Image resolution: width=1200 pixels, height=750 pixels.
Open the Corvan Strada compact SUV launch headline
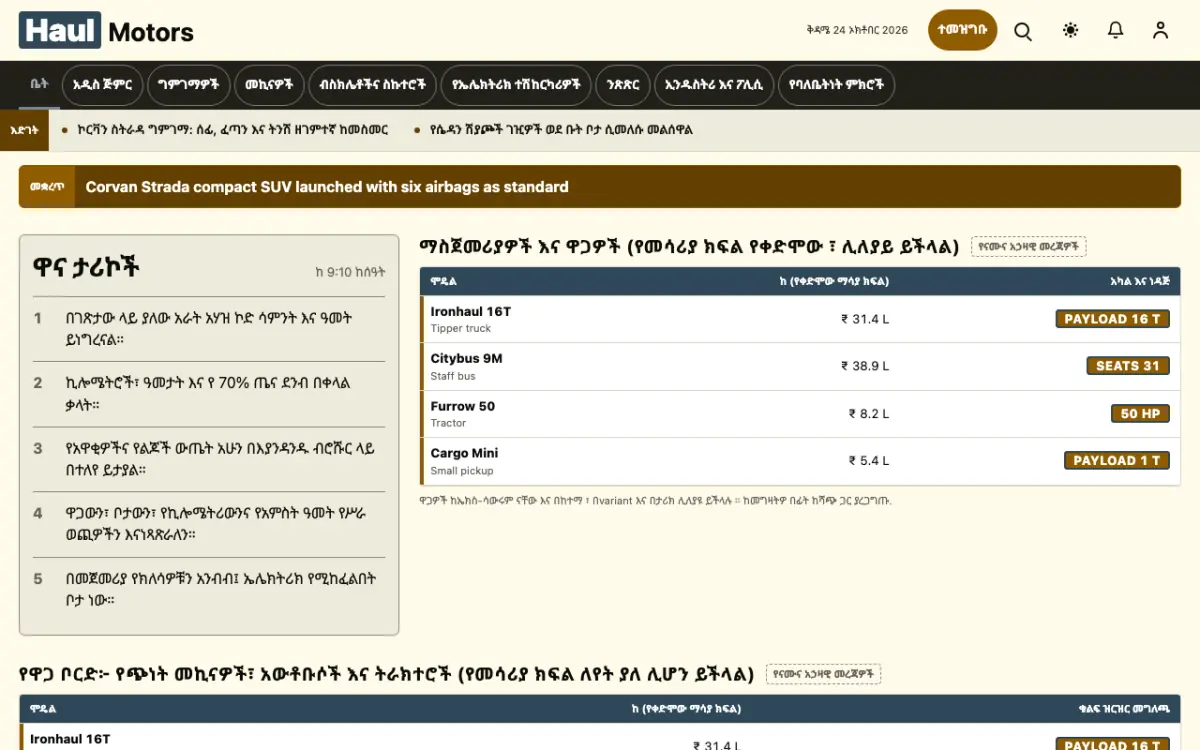tap(327, 187)
